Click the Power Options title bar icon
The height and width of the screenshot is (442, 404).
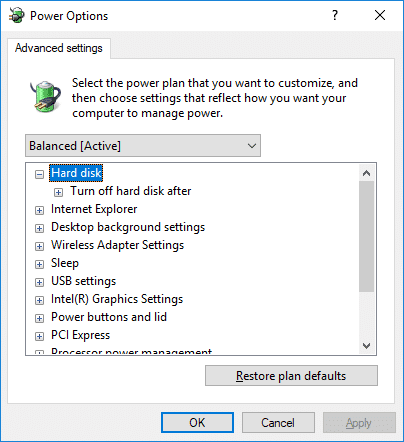(x=17, y=15)
